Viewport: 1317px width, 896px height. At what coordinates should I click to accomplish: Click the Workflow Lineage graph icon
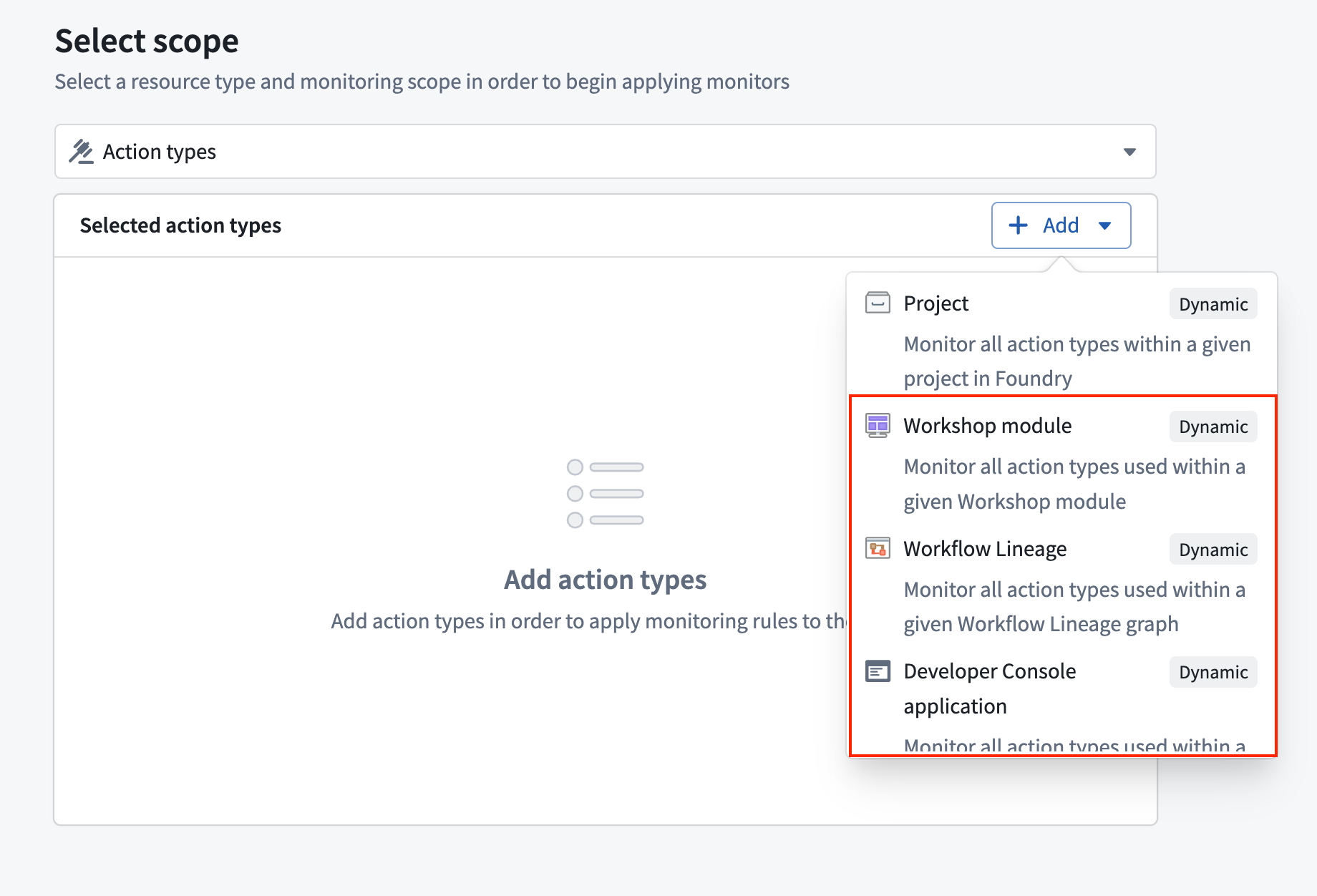point(877,548)
